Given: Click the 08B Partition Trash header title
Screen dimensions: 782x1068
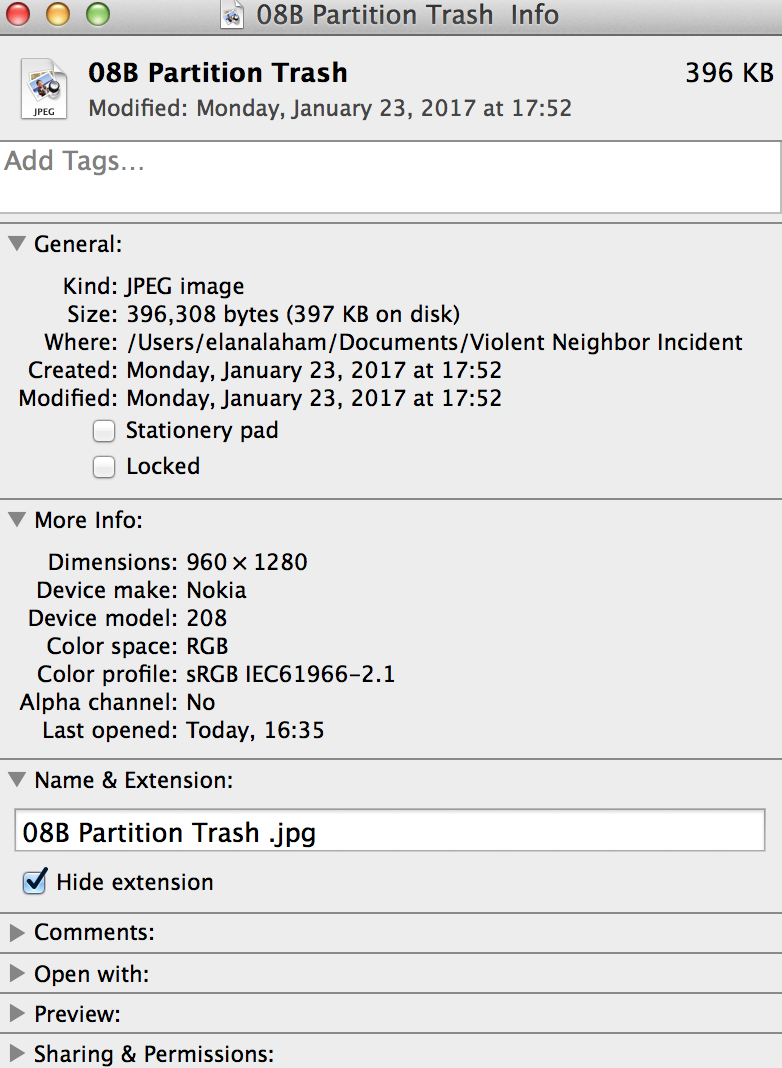Looking at the screenshot, I should coord(218,73).
